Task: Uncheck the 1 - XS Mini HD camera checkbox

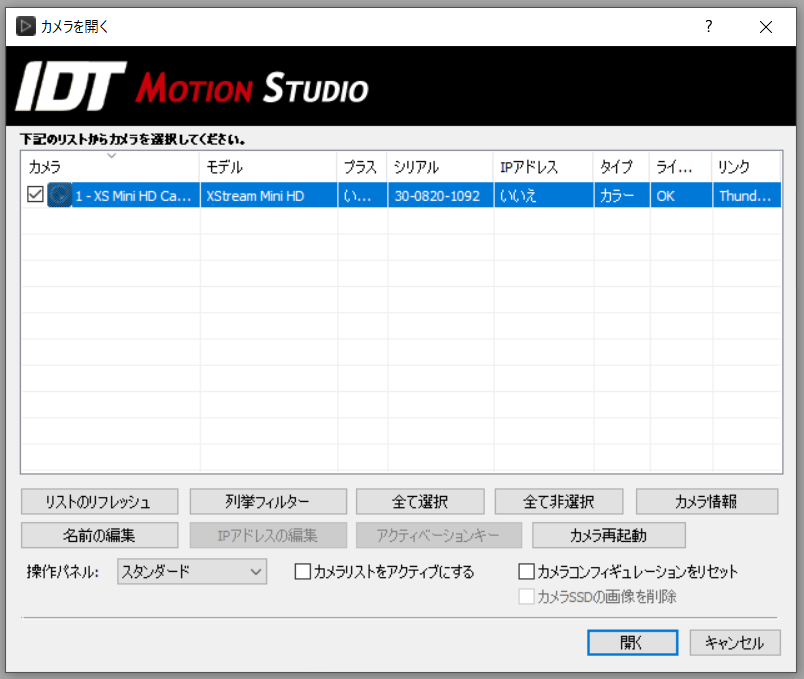Action: click(35, 194)
